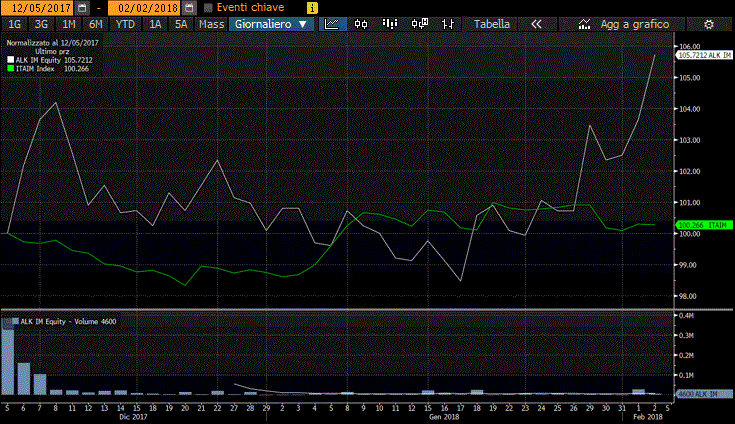Toggle the Eventi chiave checkbox
The width and height of the screenshot is (735, 424).
pyautogui.click(x=208, y=7)
